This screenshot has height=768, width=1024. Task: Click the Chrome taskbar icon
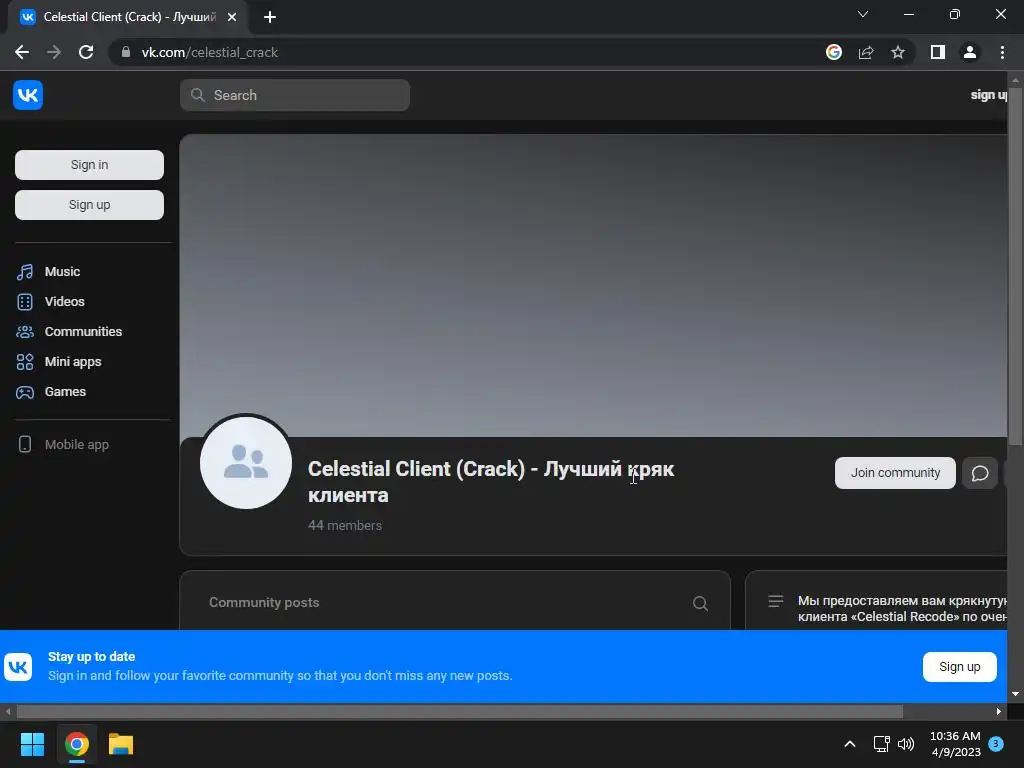(76, 744)
